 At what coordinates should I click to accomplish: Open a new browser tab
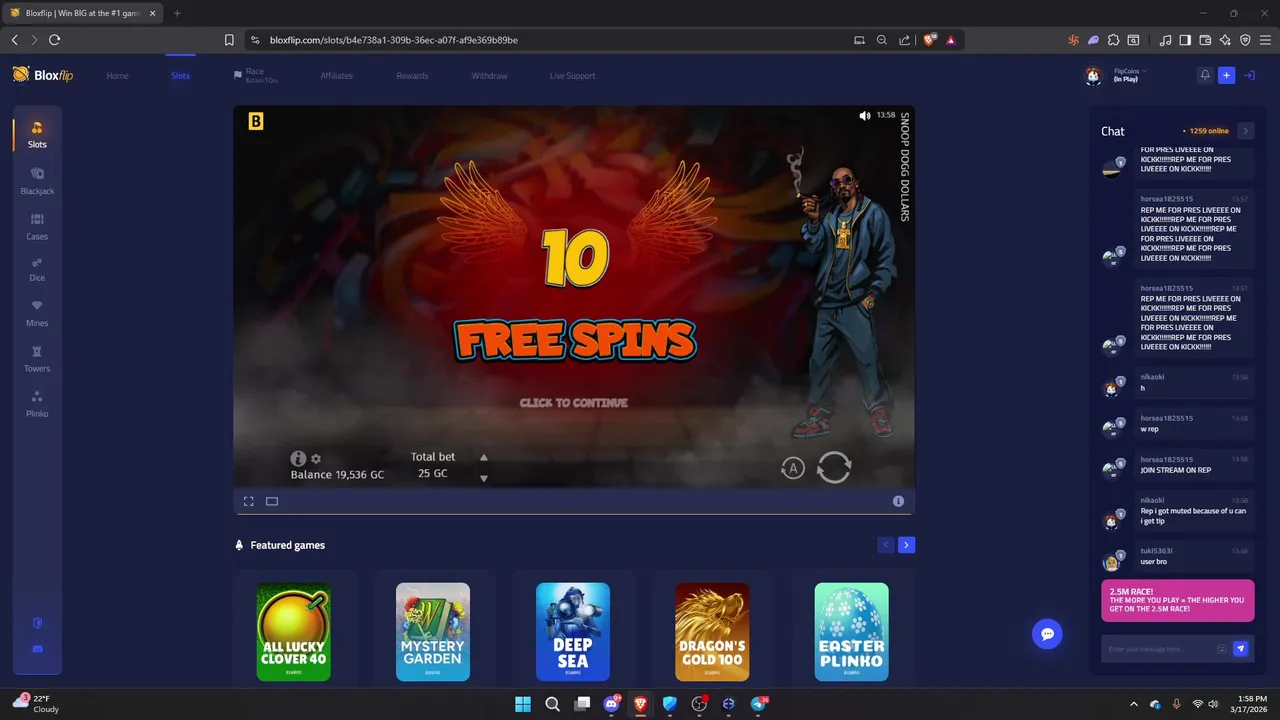pos(177,13)
